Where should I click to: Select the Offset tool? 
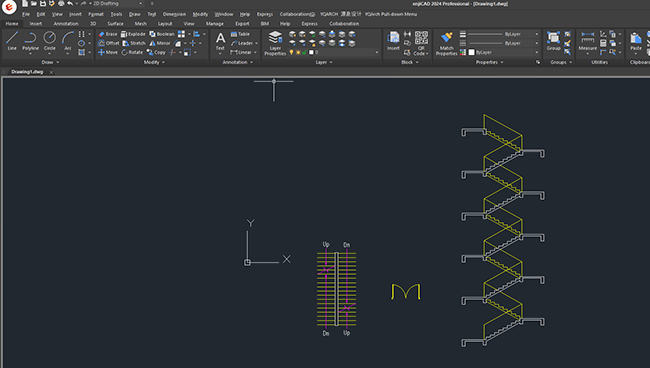click(x=109, y=43)
